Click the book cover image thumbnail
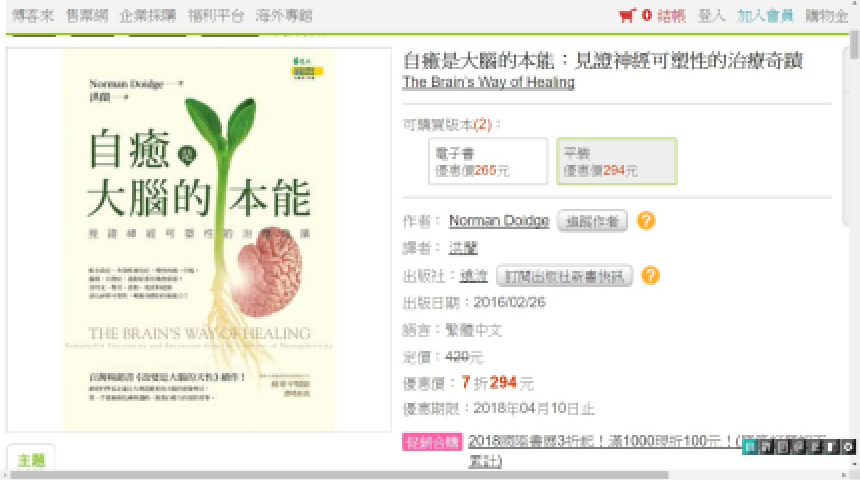The image size is (860, 480). pos(199,240)
